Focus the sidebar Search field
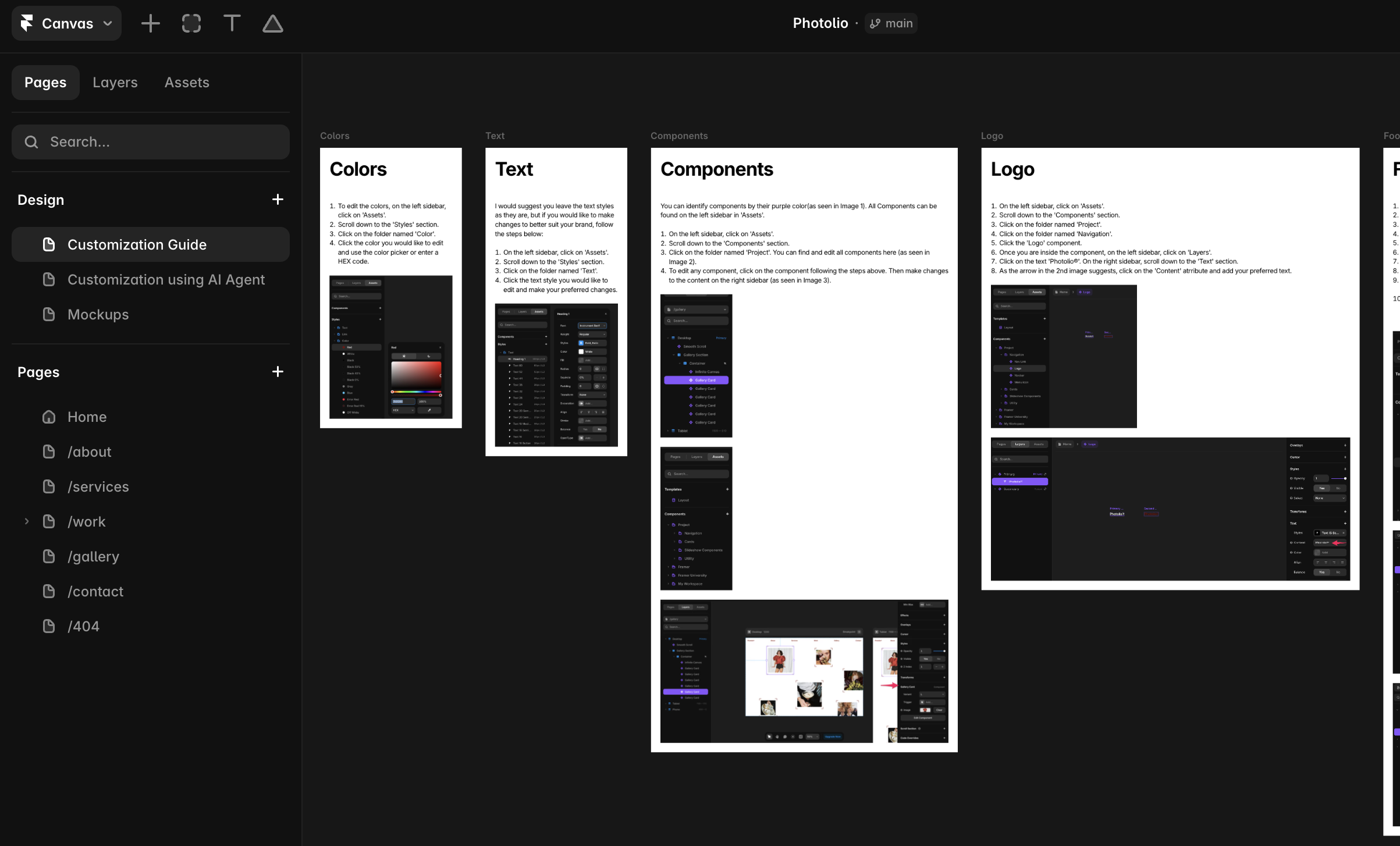Screen dimensions: 1400x846 [151, 142]
